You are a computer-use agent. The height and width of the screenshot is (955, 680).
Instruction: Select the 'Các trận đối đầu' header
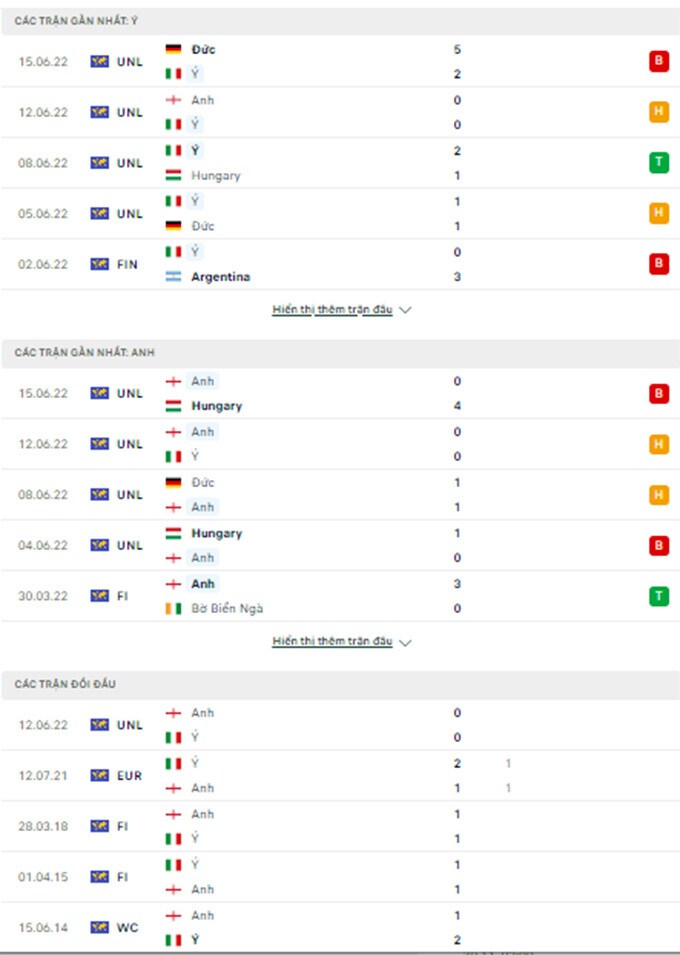click(x=57, y=684)
